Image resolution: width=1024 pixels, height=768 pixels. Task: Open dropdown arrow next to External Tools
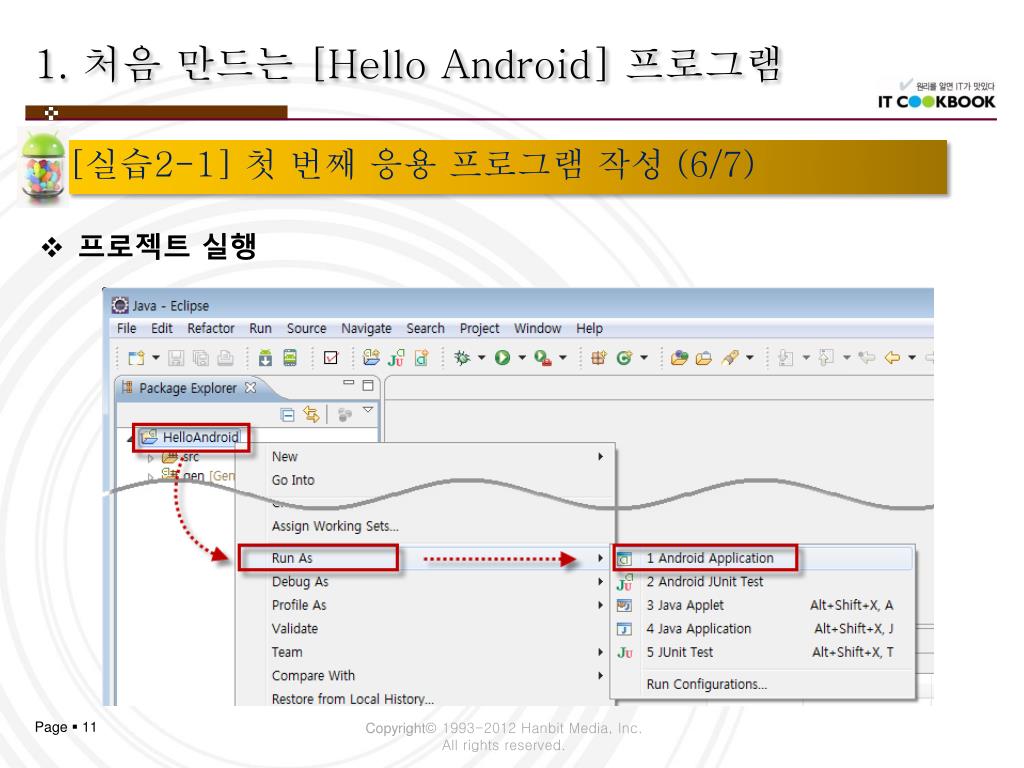562,358
